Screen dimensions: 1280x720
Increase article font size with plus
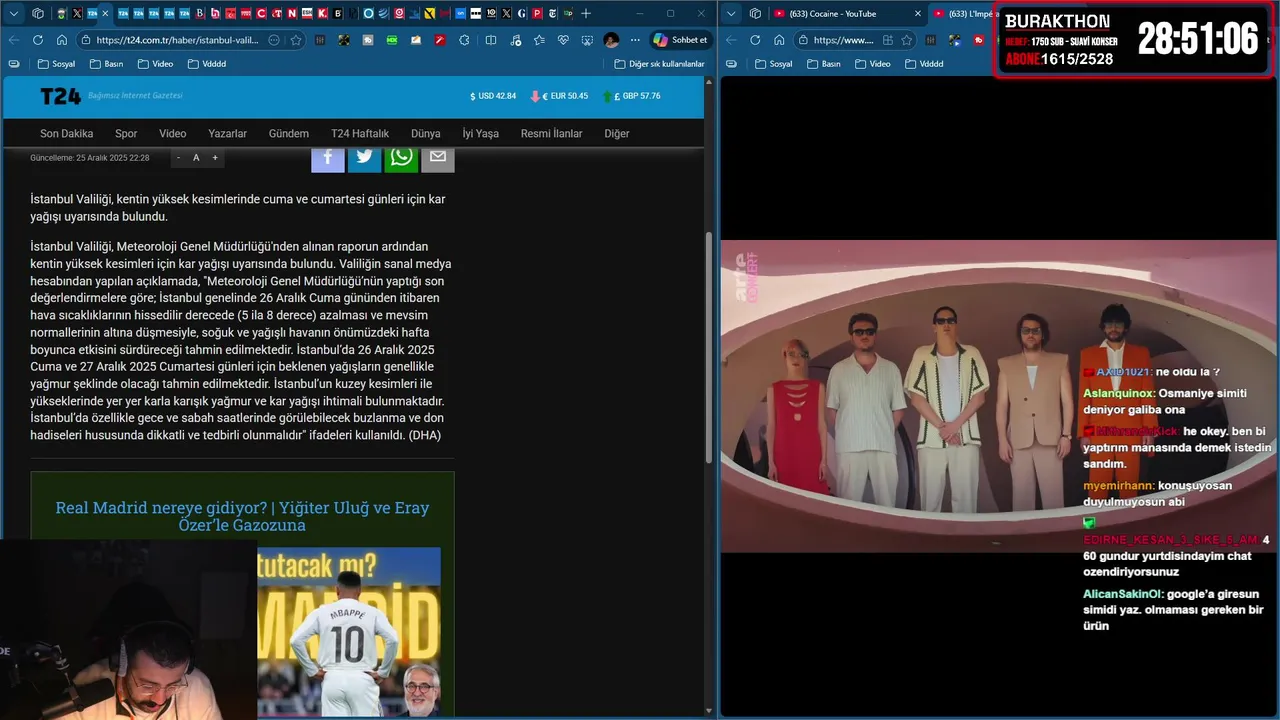214,157
